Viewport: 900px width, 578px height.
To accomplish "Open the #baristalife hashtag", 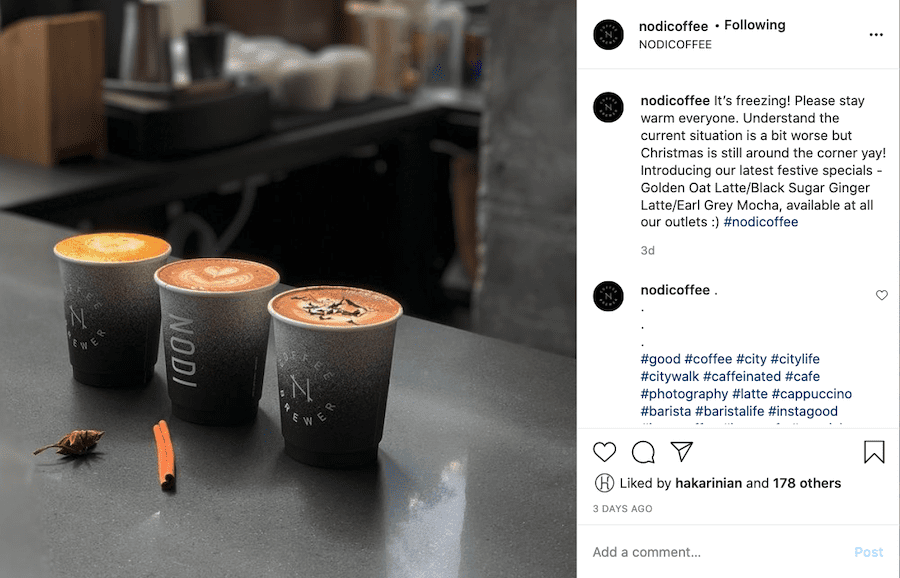I will click(x=730, y=411).
